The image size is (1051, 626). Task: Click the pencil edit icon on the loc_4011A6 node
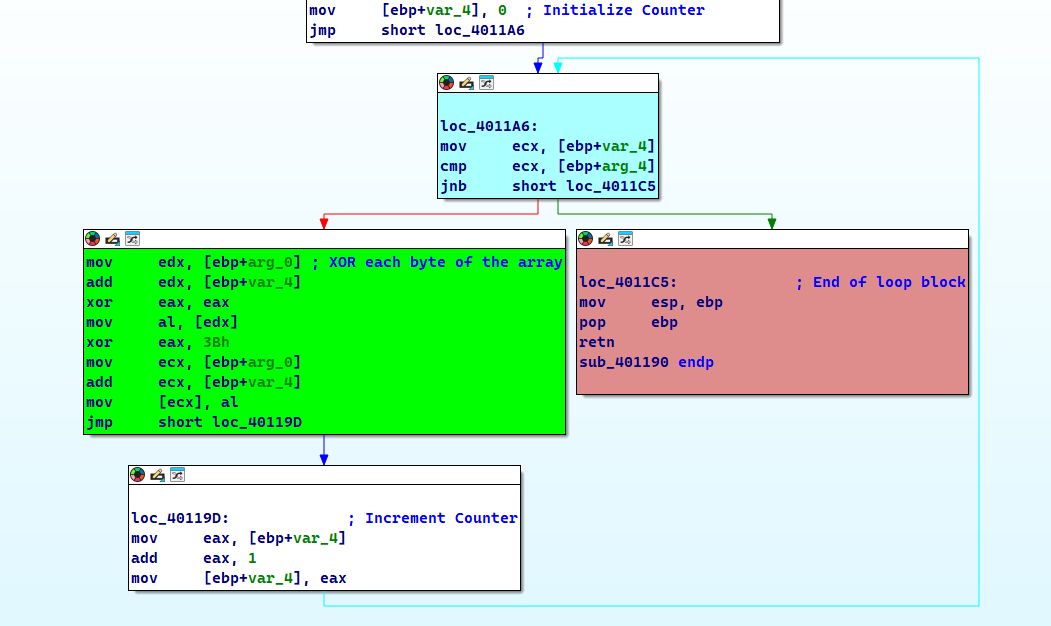tap(466, 83)
